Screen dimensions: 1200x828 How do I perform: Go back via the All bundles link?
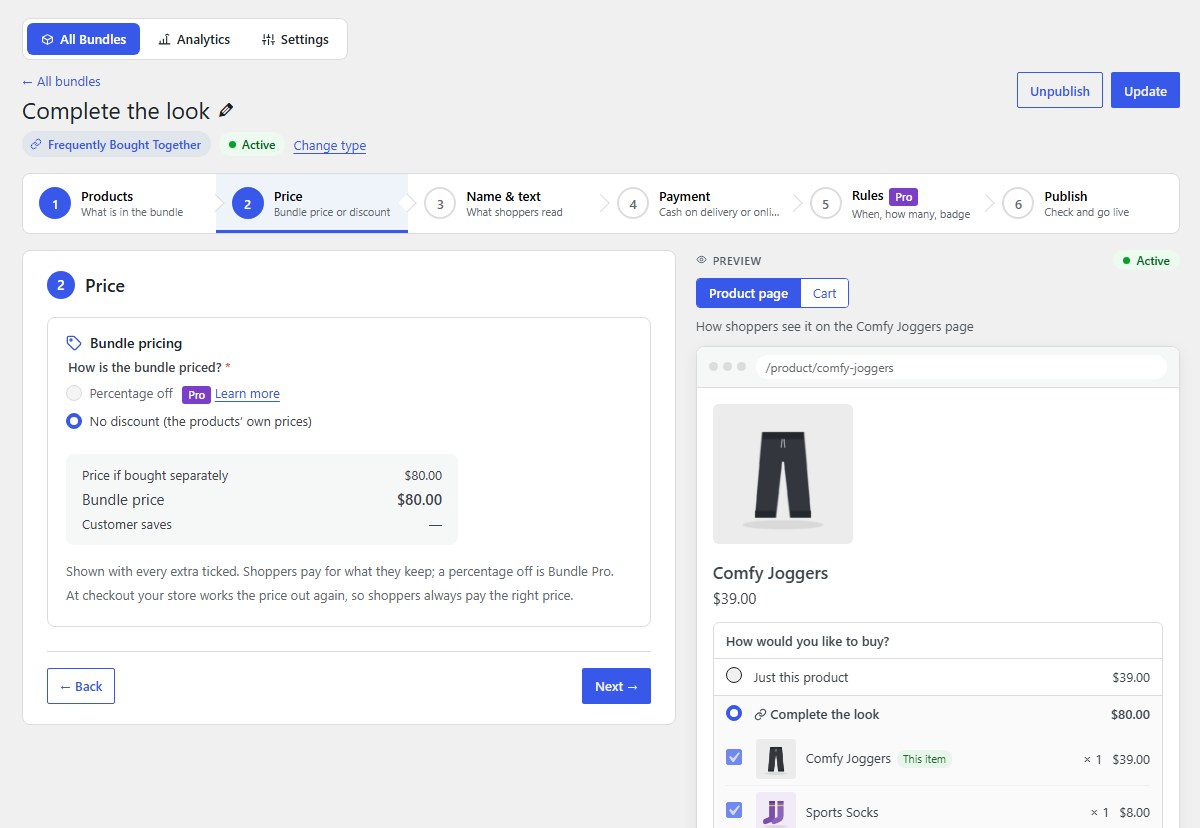coord(61,81)
